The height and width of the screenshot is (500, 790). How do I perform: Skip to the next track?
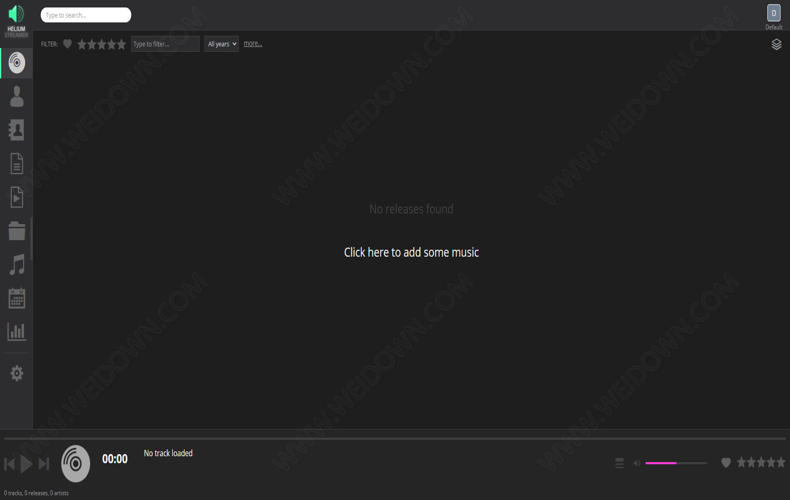point(44,464)
